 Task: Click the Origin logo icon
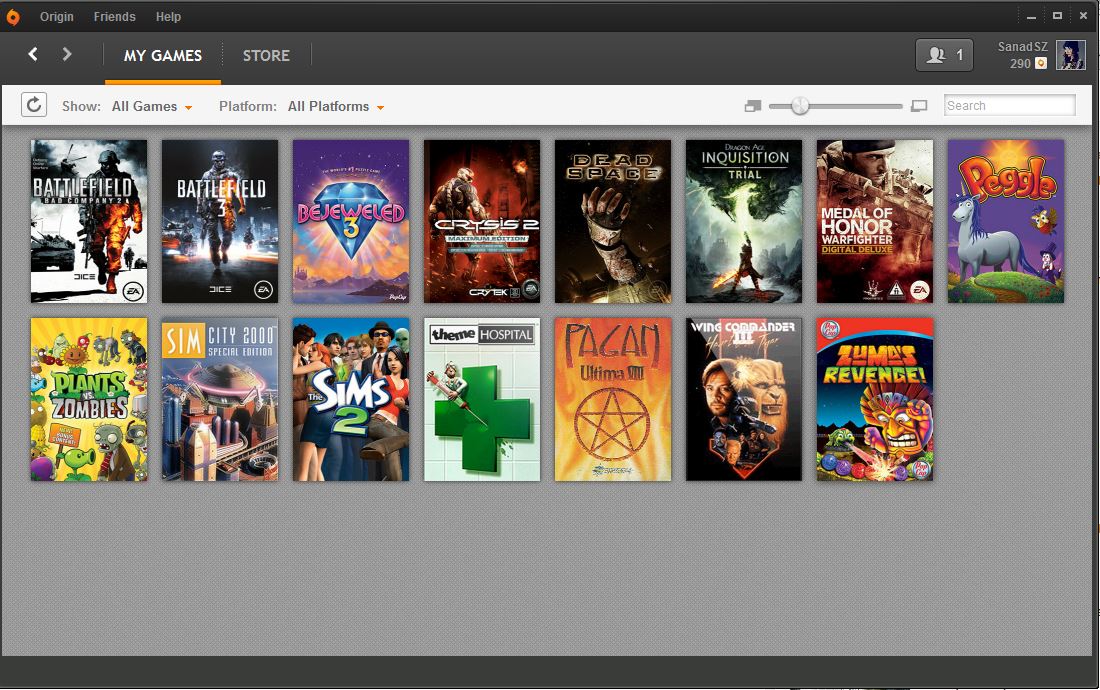click(13, 17)
